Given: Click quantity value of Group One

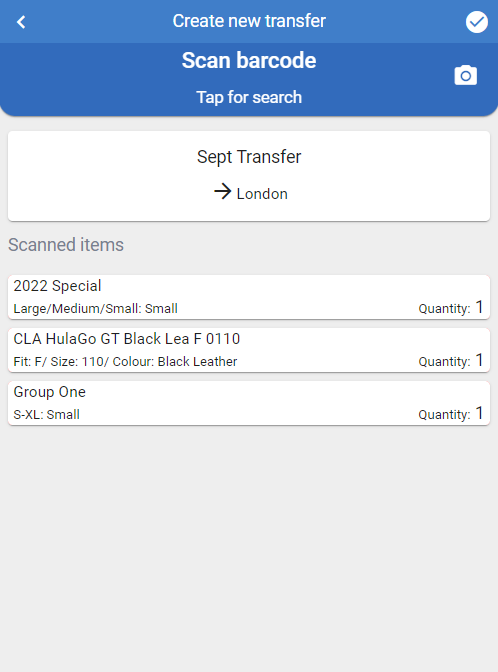Looking at the screenshot, I should [480, 413].
